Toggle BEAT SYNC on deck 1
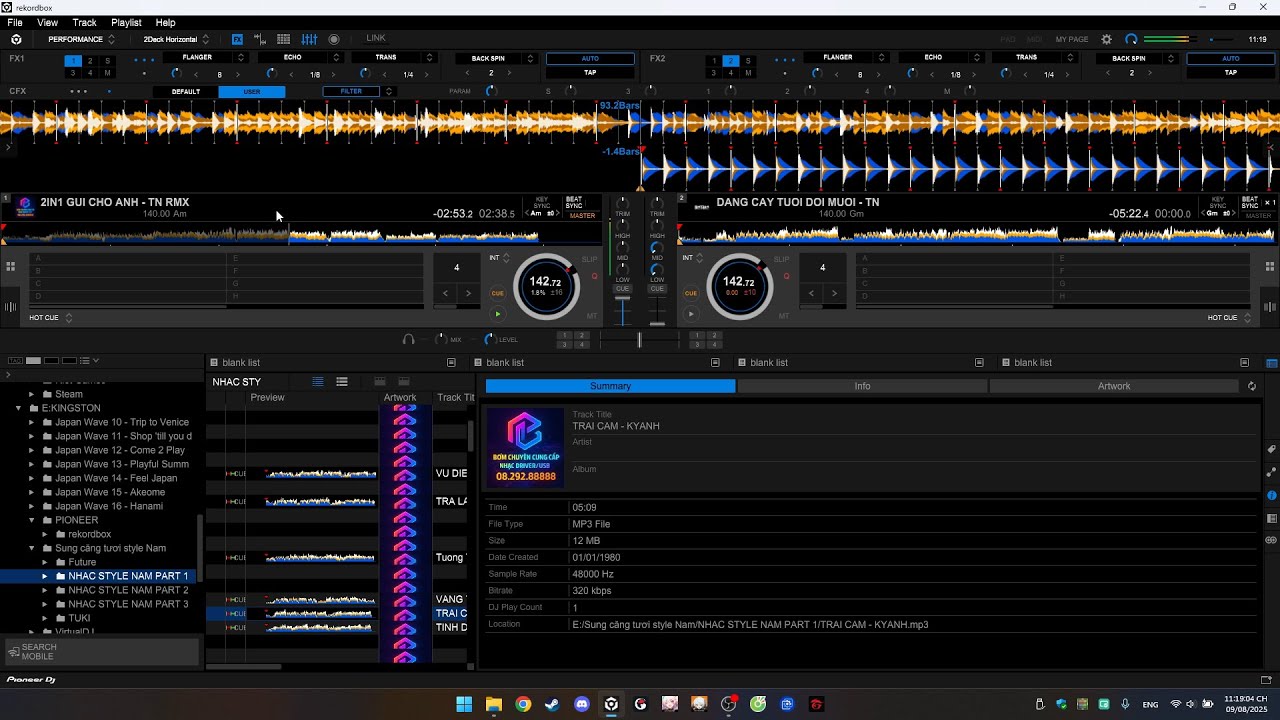The image size is (1280, 720). tap(574, 203)
